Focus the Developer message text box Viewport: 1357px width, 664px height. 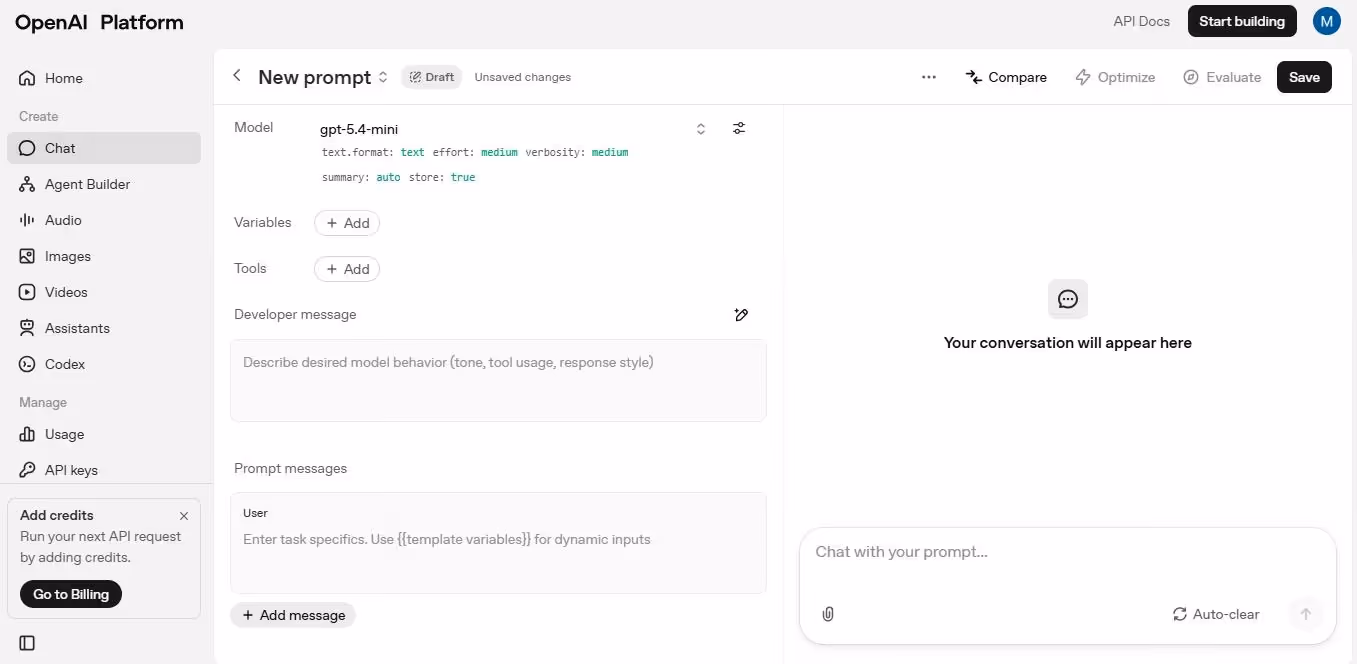pos(498,380)
